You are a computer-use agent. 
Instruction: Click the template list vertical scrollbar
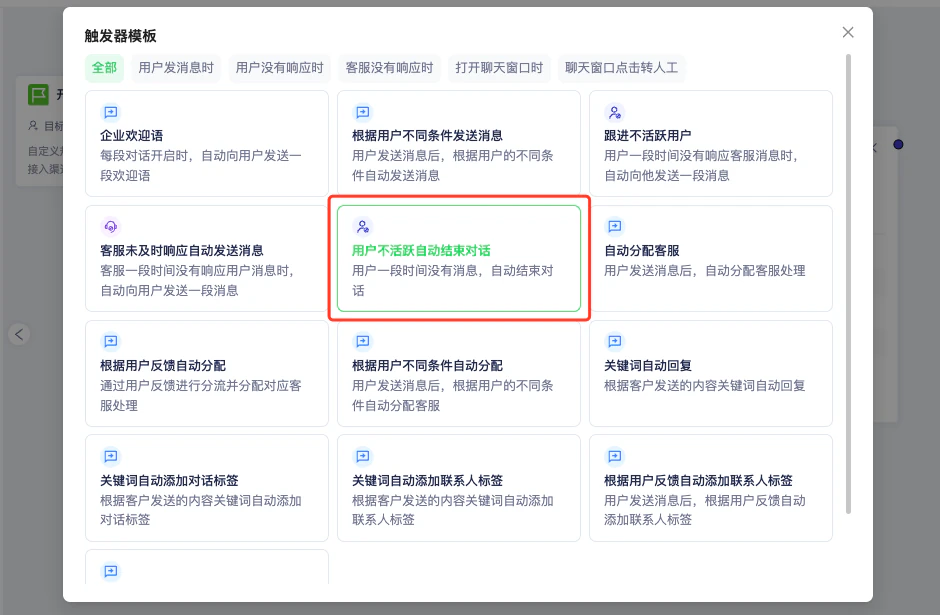pyautogui.click(x=848, y=284)
